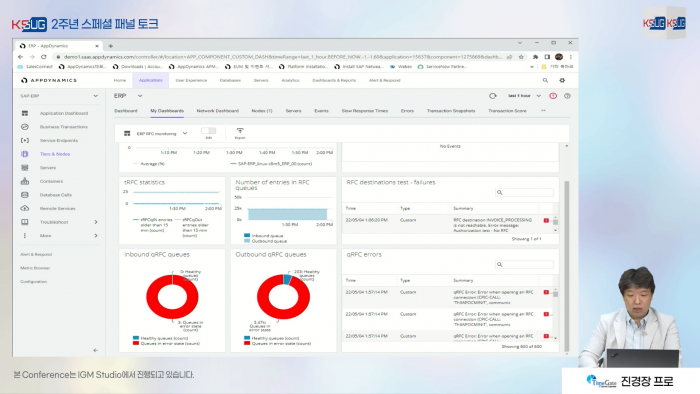Open Application Dashboard in sidebar
Image resolution: width=700 pixels, height=394 pixels.
64,113
